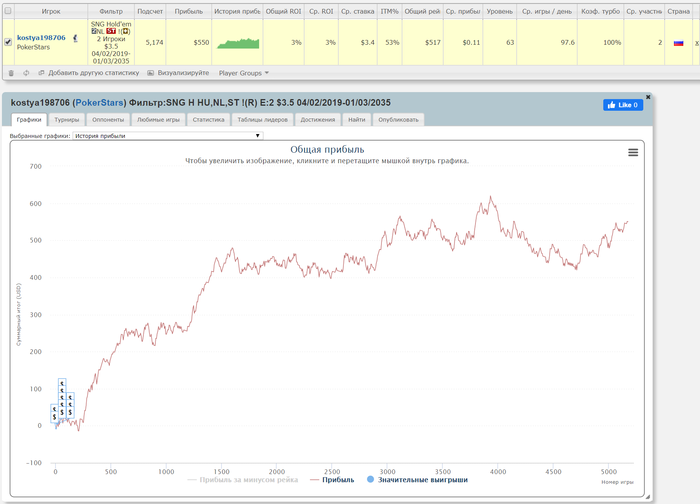Click the Визуализируйте picture icon
This screenshot has height=504, width=700.
(150, 73)
